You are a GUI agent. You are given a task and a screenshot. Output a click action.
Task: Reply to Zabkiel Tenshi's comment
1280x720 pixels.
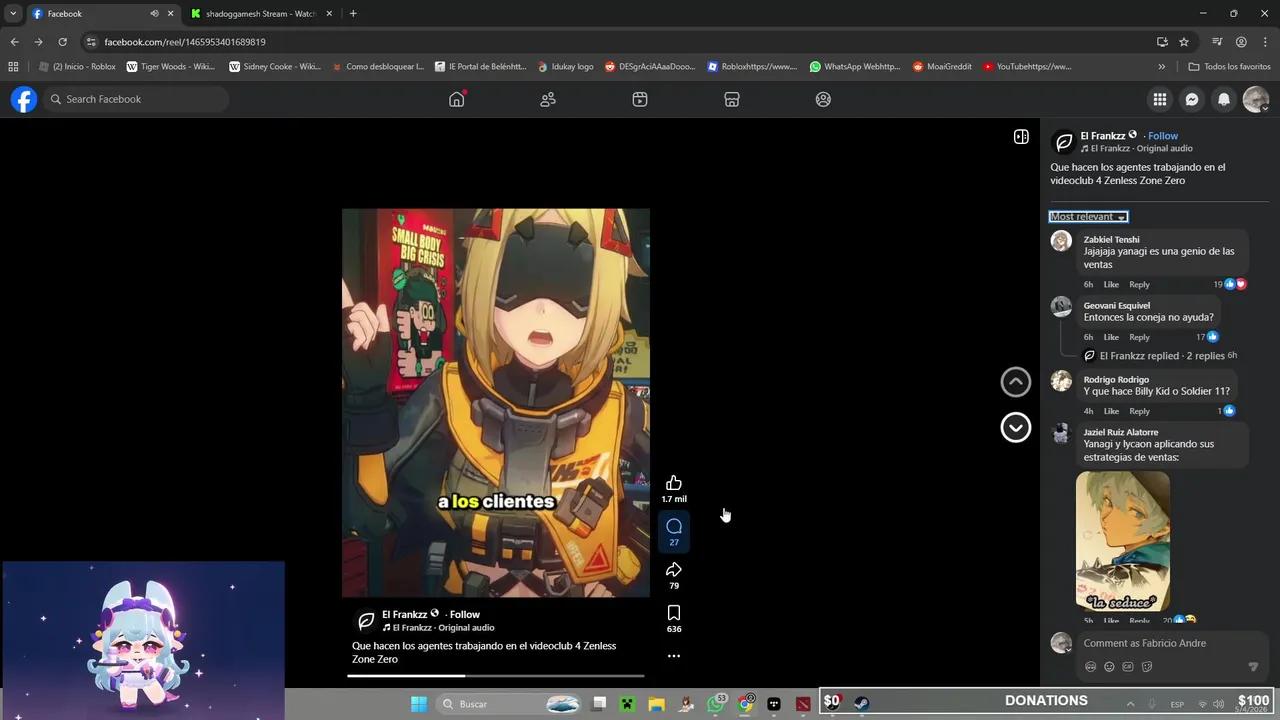[x=1139, y=284]
